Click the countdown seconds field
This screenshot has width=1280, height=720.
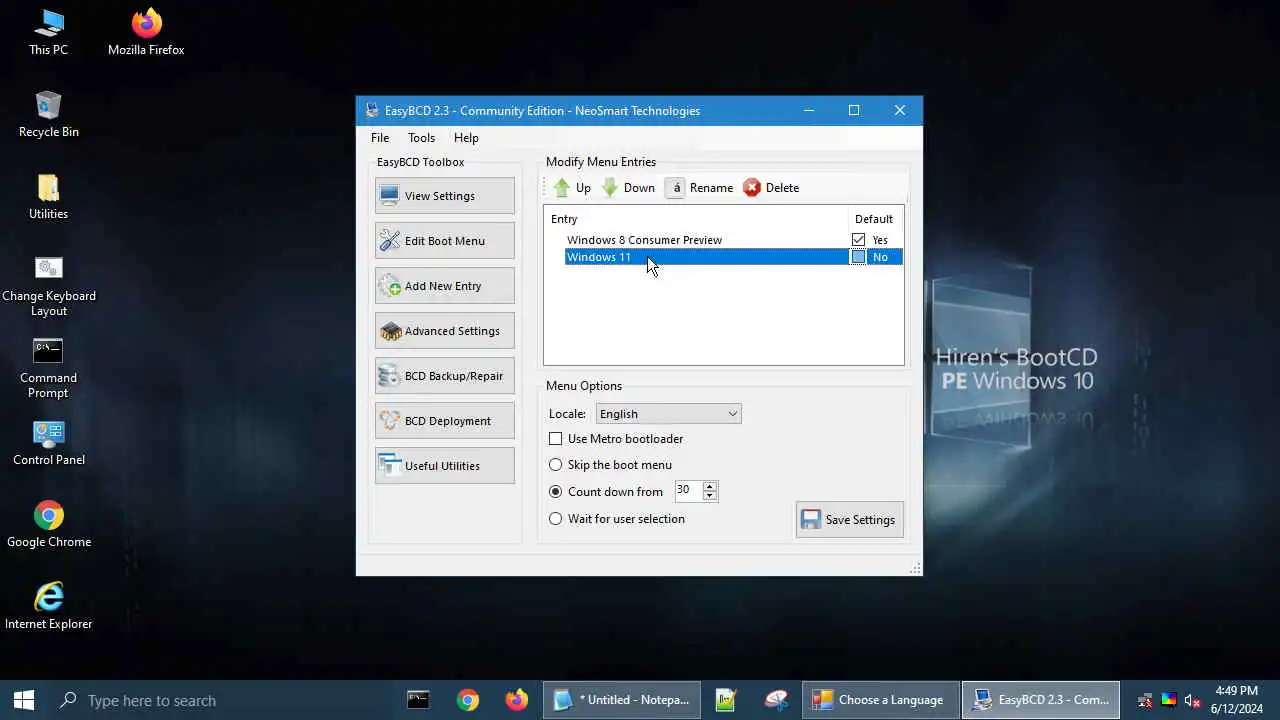tap(688, 490)
